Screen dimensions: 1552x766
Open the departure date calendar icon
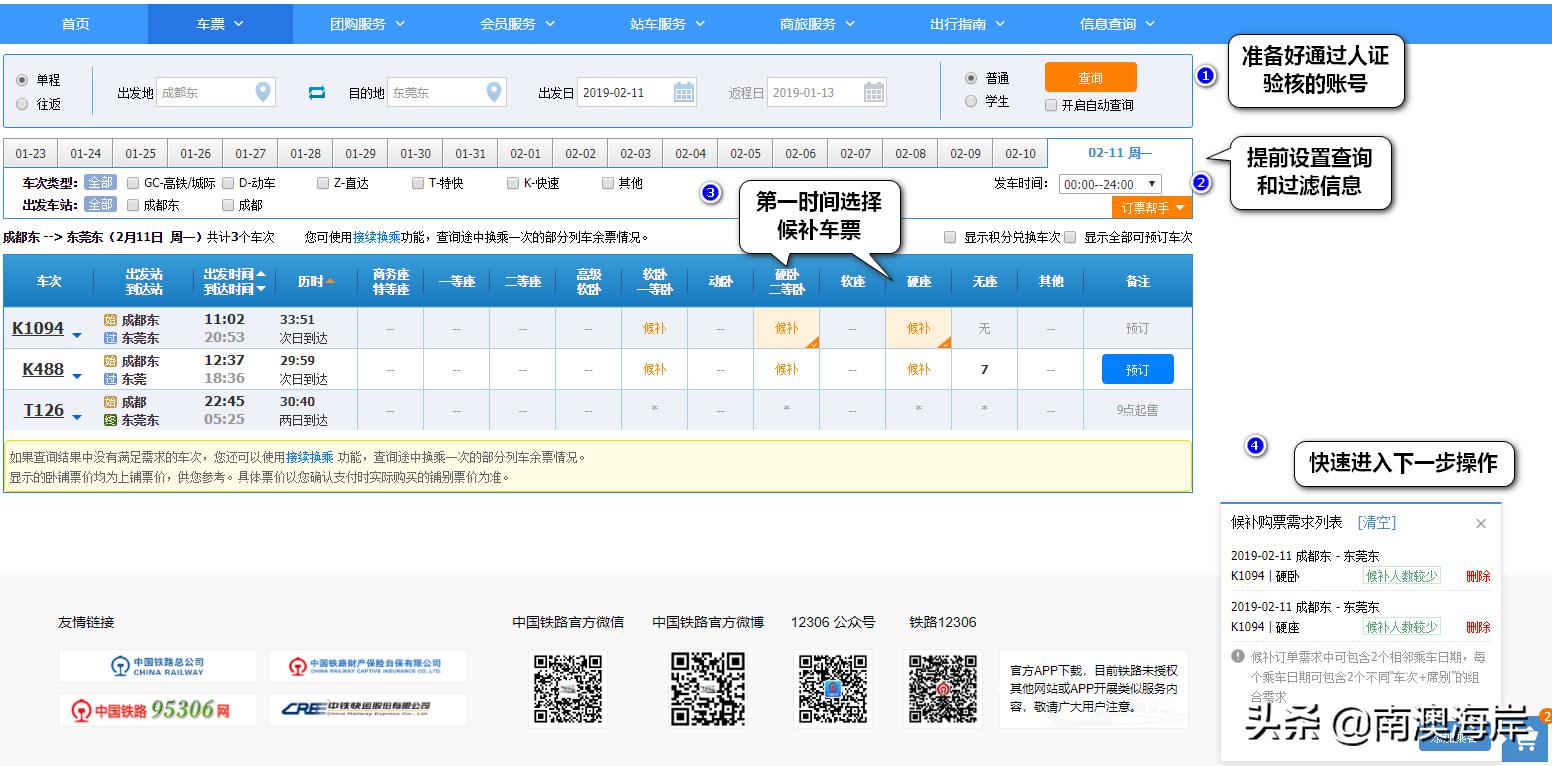click(683, 91)
